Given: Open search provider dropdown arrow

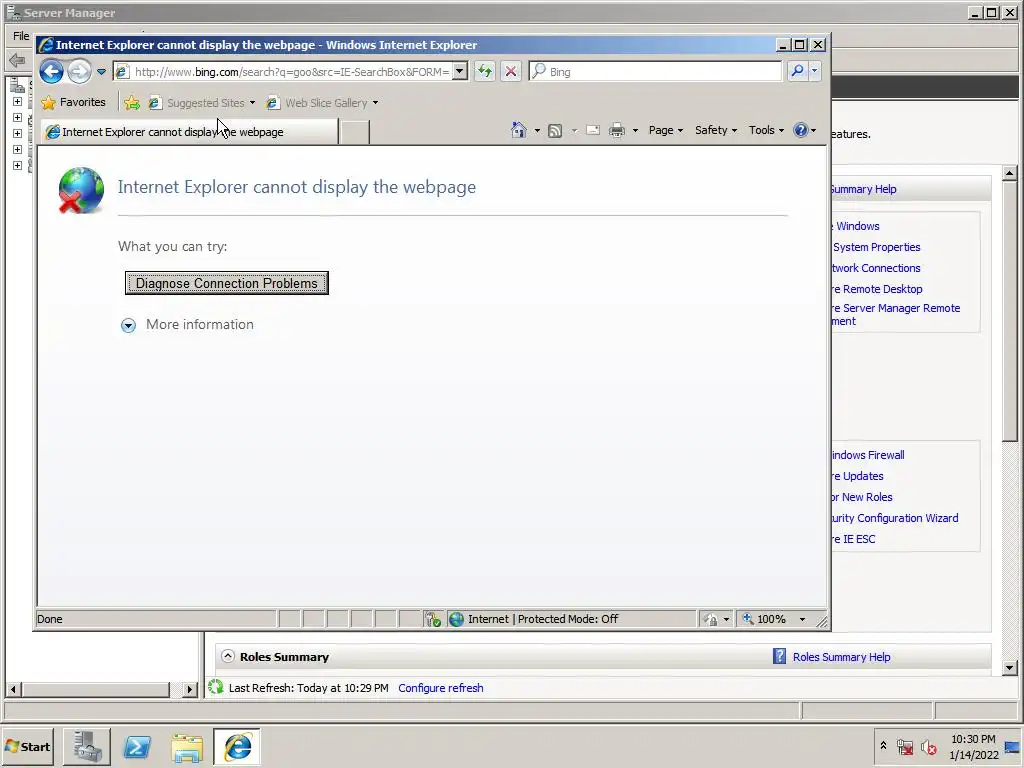Looking at the screenshot, I should (x=814, y=71).
